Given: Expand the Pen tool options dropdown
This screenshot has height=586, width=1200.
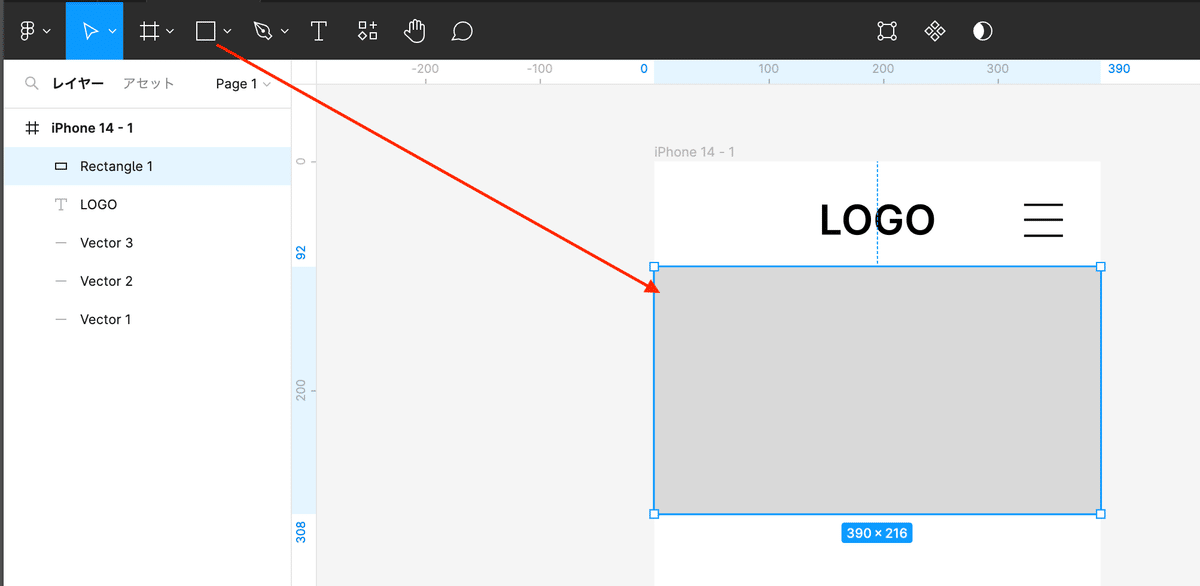Looking at the screenshot, I should tap(285, 32).
